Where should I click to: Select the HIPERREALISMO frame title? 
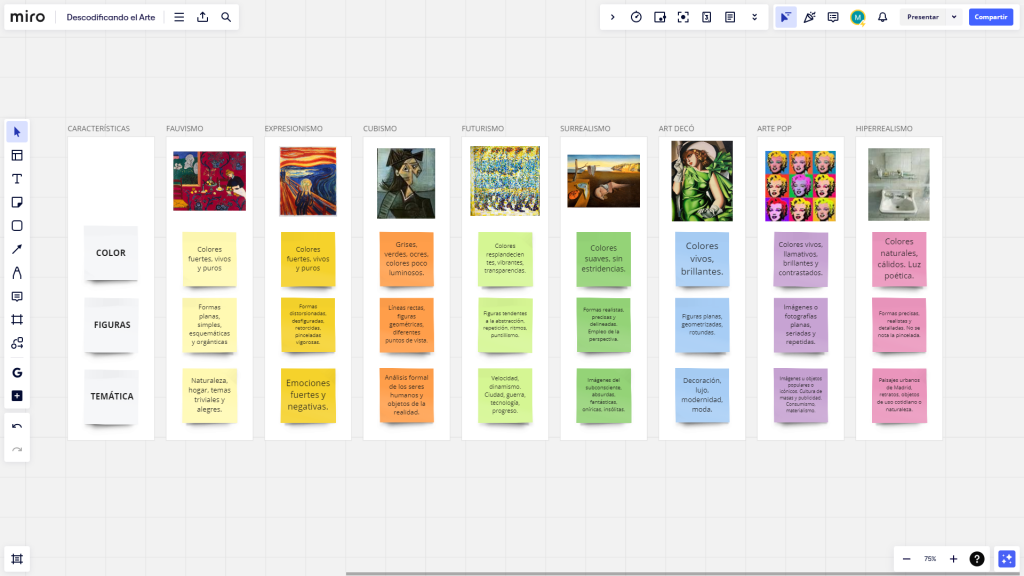coord(884,129)
